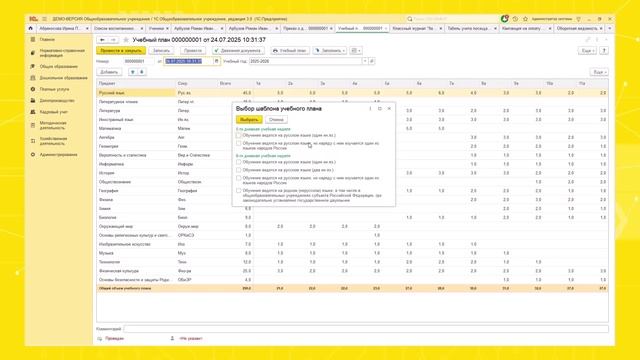The width and height of the screenshot is (640, 360).
Task: Click the Записать button
Action: click(161, 51)
